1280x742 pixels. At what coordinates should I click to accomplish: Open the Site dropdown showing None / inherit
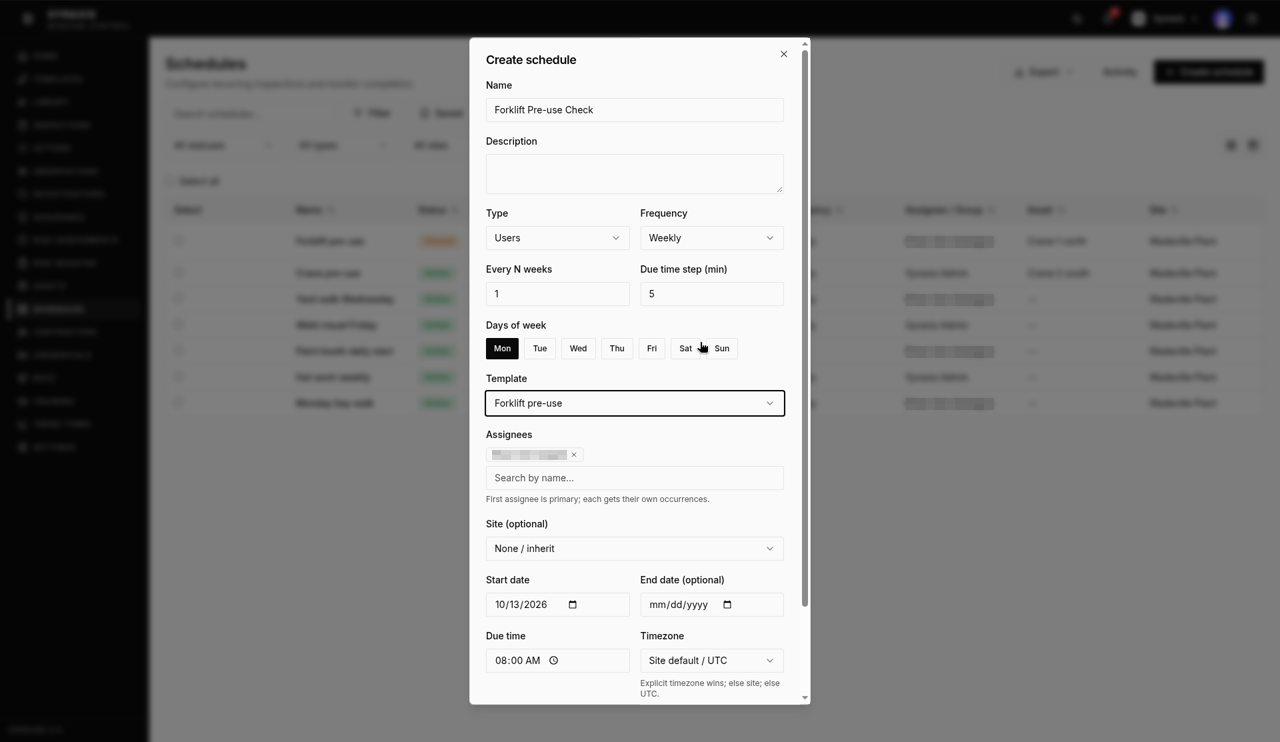[x=635, y=548]
